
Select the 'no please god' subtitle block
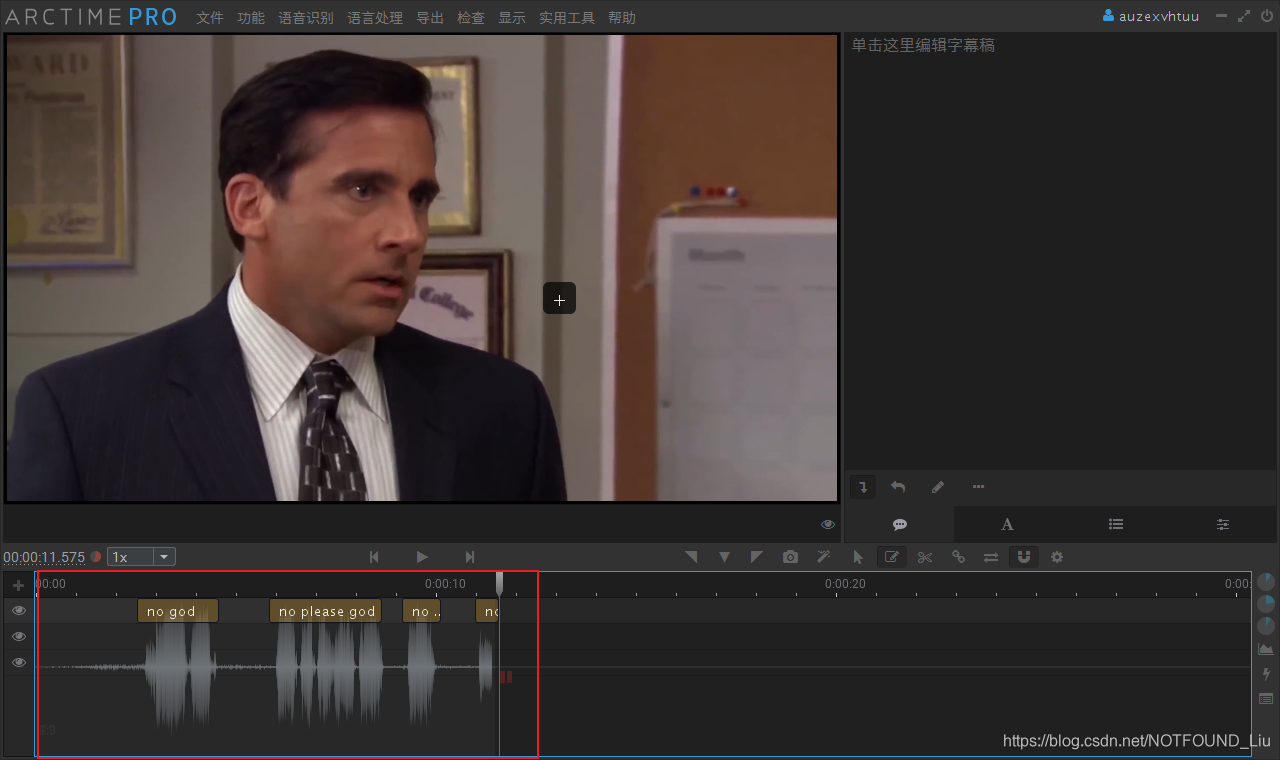coord(326,611)
